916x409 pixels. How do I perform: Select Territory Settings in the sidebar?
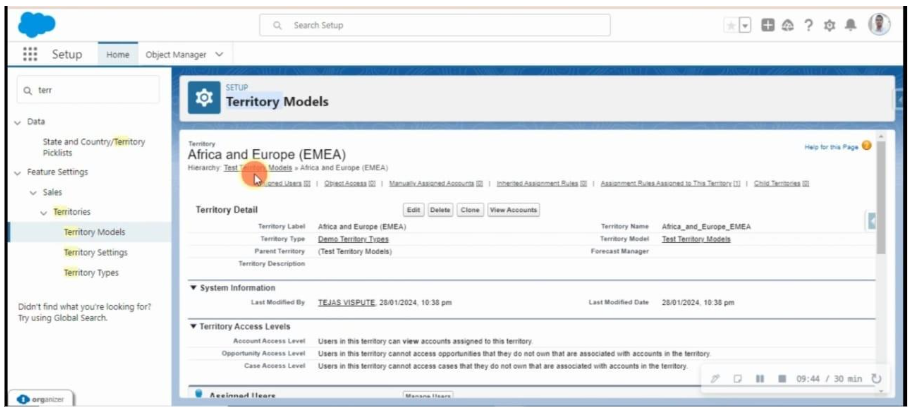click(95, 252)
